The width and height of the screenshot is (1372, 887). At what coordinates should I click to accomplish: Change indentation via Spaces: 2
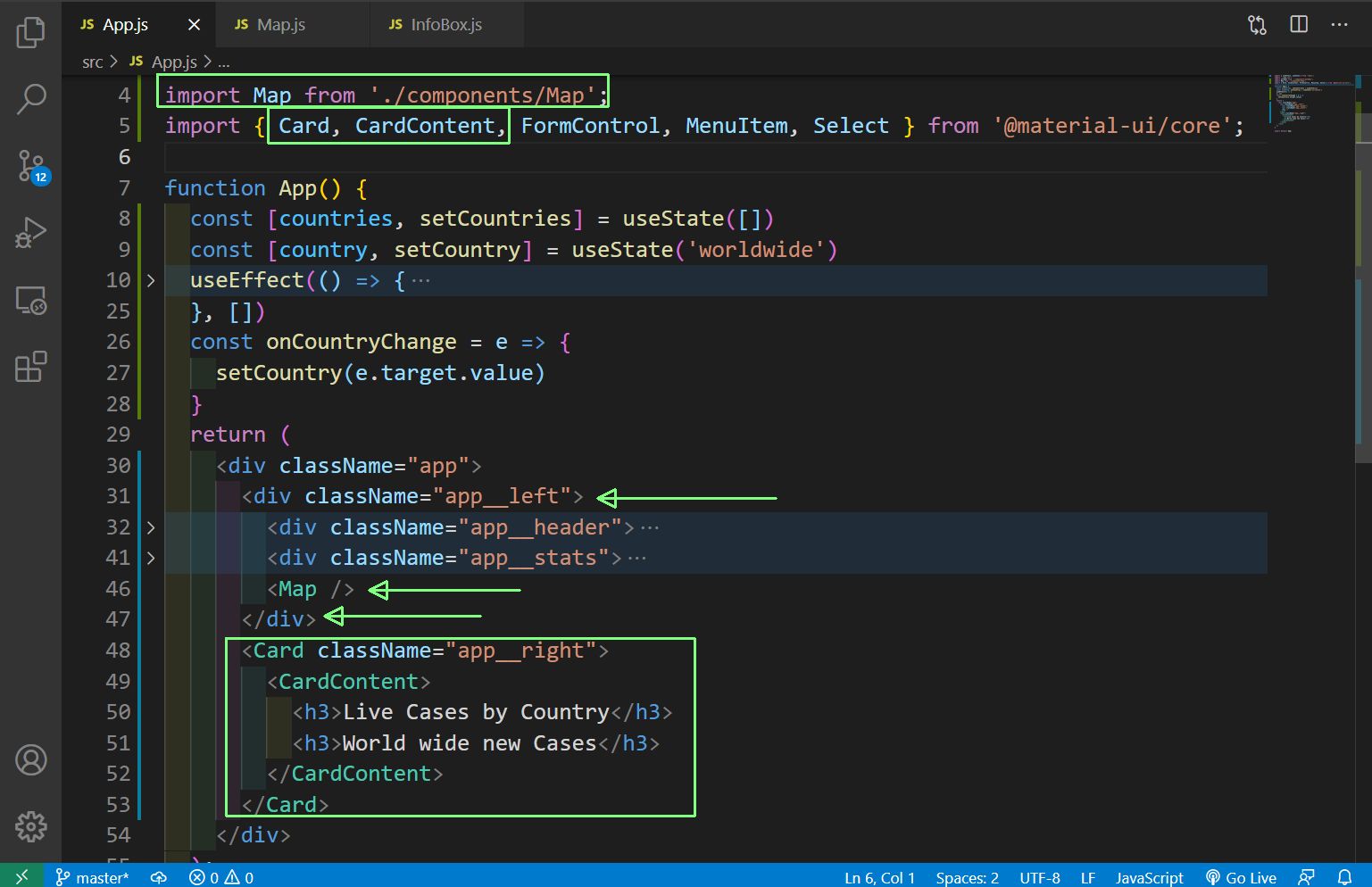coord(967,877)
